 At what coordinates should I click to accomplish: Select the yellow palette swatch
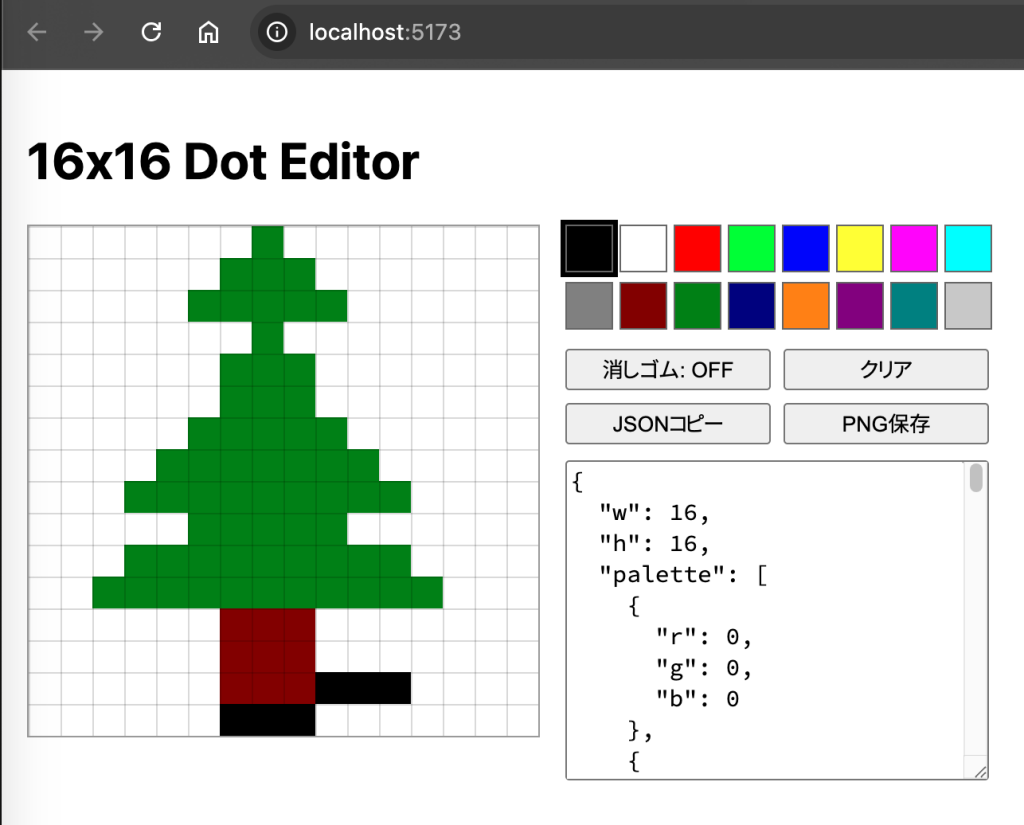click(859, 247)
